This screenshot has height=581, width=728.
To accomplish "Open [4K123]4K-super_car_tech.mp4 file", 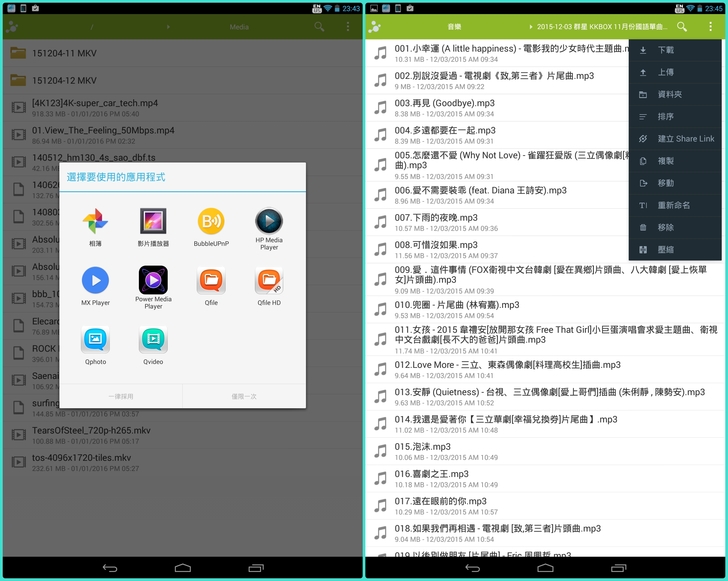I will pos(182,108).
